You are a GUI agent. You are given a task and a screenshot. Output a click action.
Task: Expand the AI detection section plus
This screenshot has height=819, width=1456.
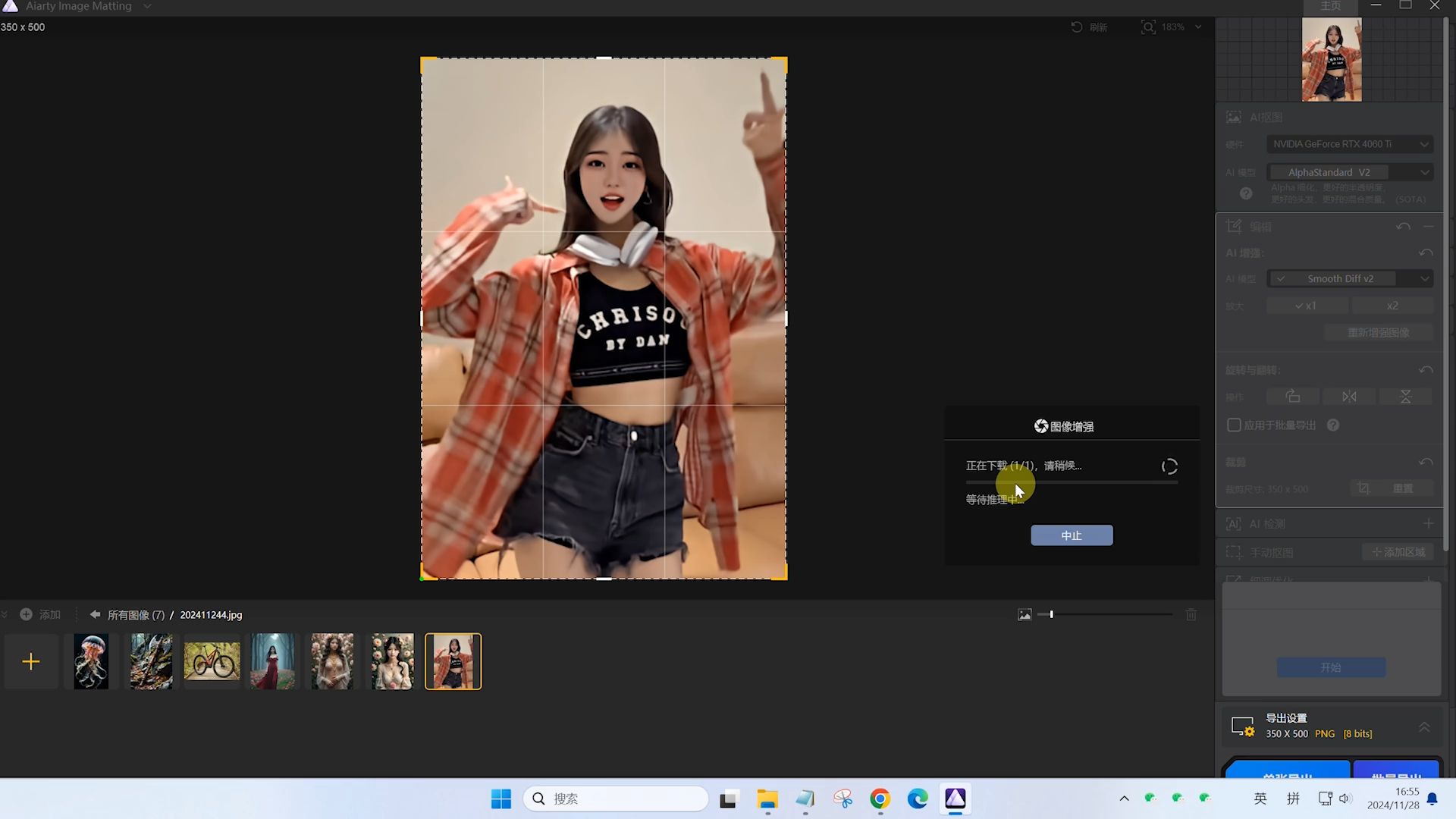(1428, 524)
